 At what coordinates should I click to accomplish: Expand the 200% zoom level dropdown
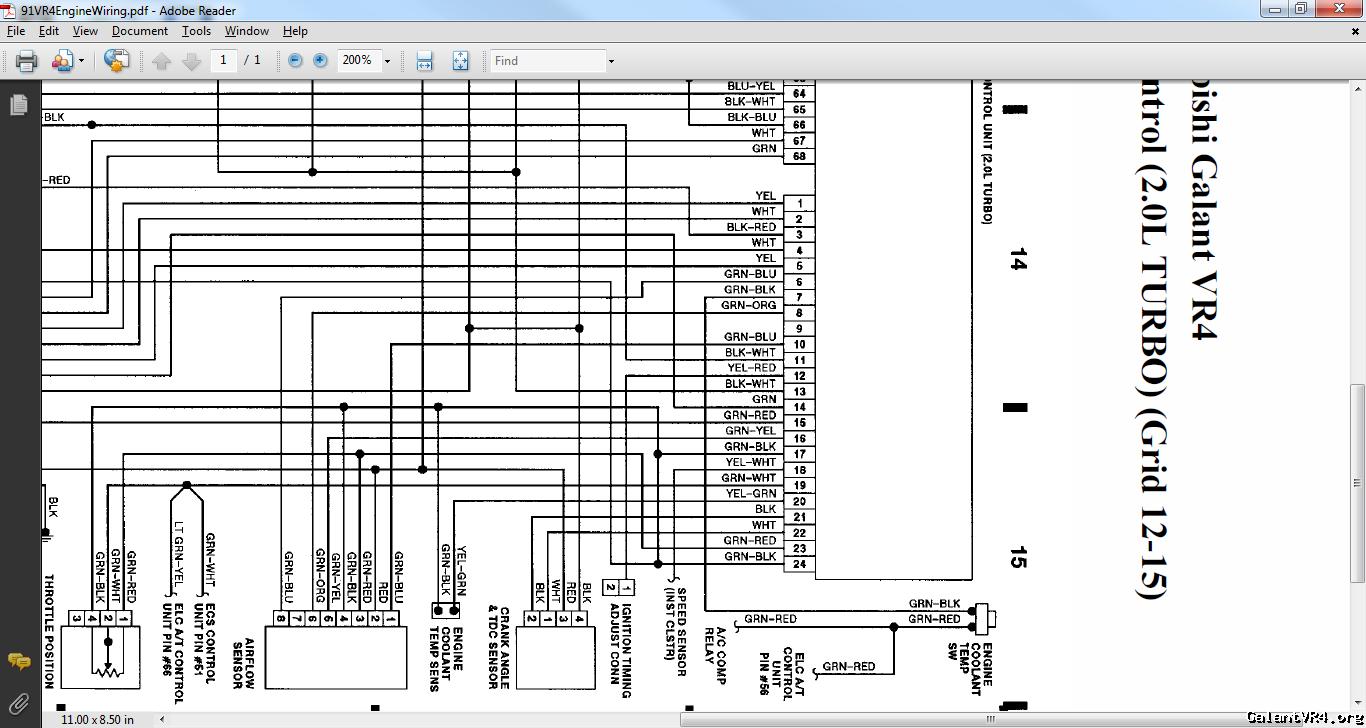[388, 61]
